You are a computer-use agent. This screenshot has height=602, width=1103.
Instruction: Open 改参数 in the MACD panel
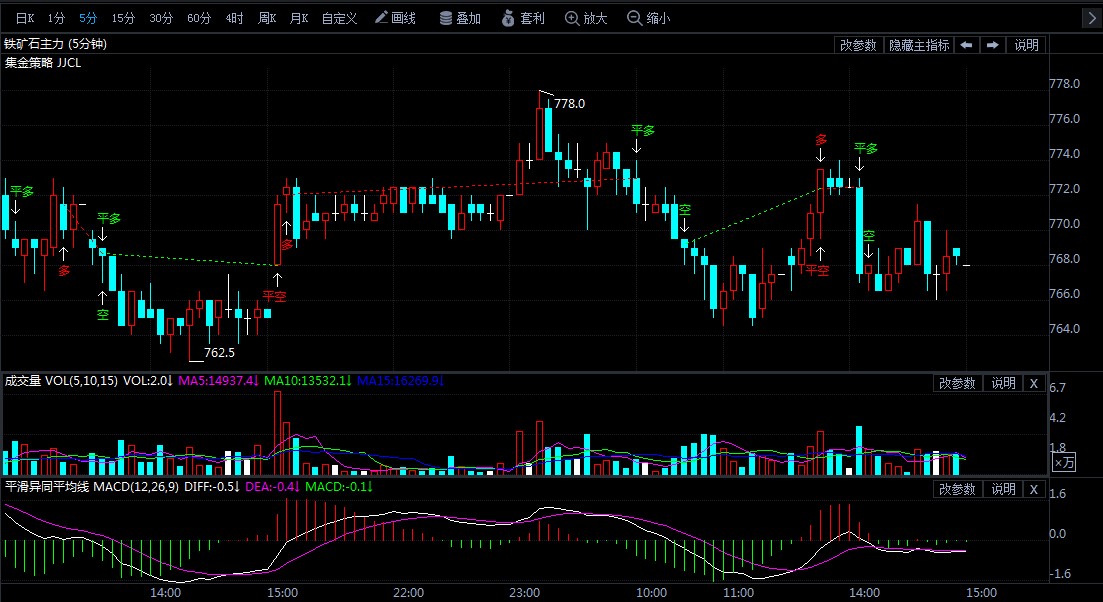point(957,489)
